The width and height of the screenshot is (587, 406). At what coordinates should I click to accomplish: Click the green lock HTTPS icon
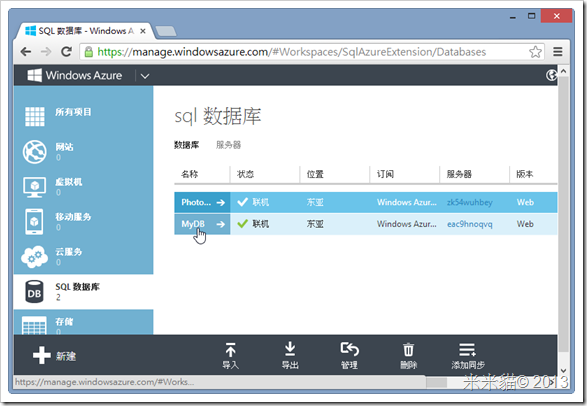pyautogui.click(x=89, y=52)
